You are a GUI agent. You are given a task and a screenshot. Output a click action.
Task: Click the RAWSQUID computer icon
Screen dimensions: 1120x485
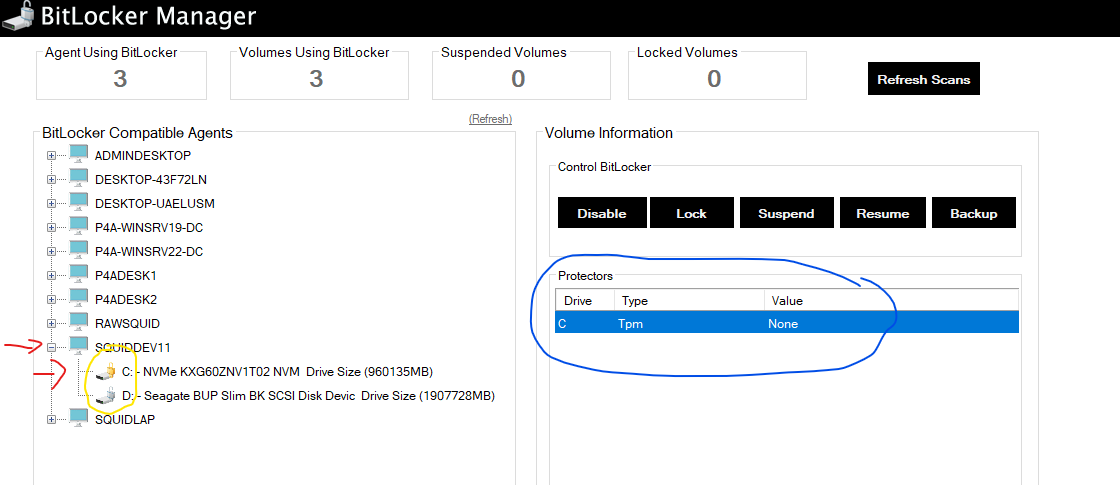79,323
